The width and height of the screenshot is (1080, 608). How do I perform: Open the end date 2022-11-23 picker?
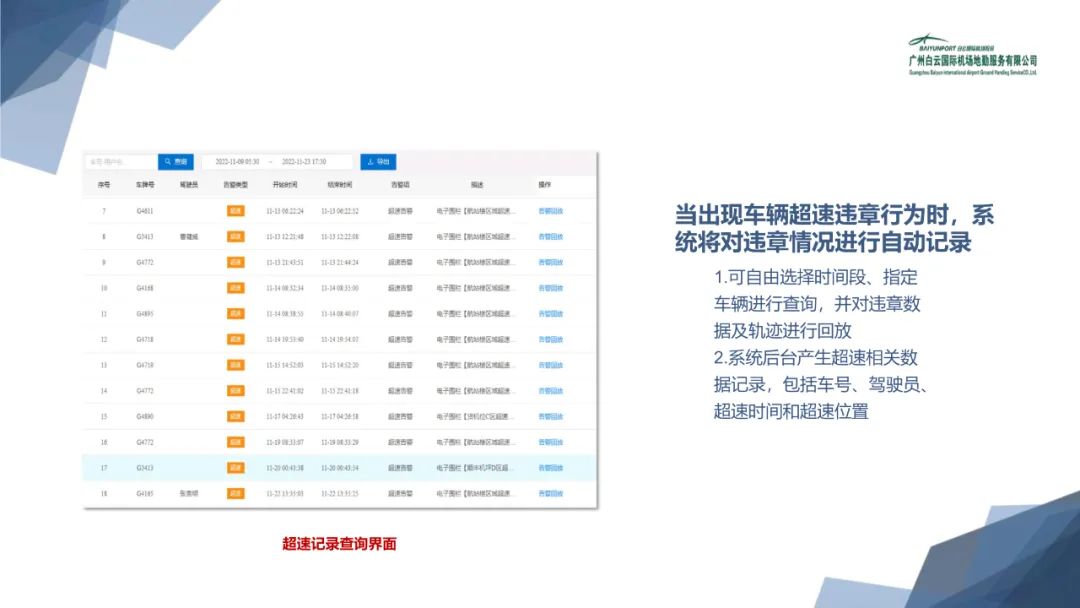[x=304, y=161]
